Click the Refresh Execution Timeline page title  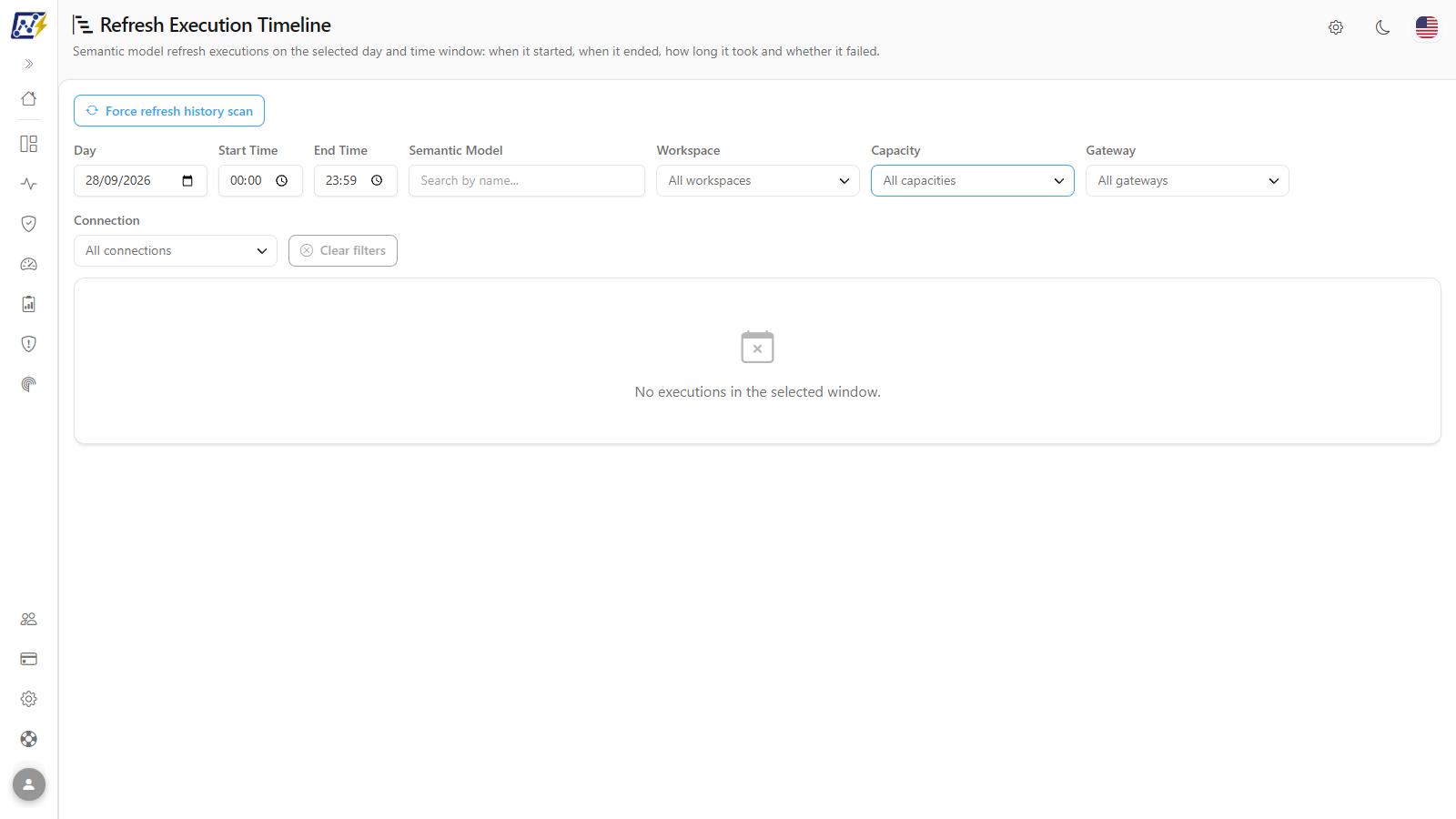[216, 25]
